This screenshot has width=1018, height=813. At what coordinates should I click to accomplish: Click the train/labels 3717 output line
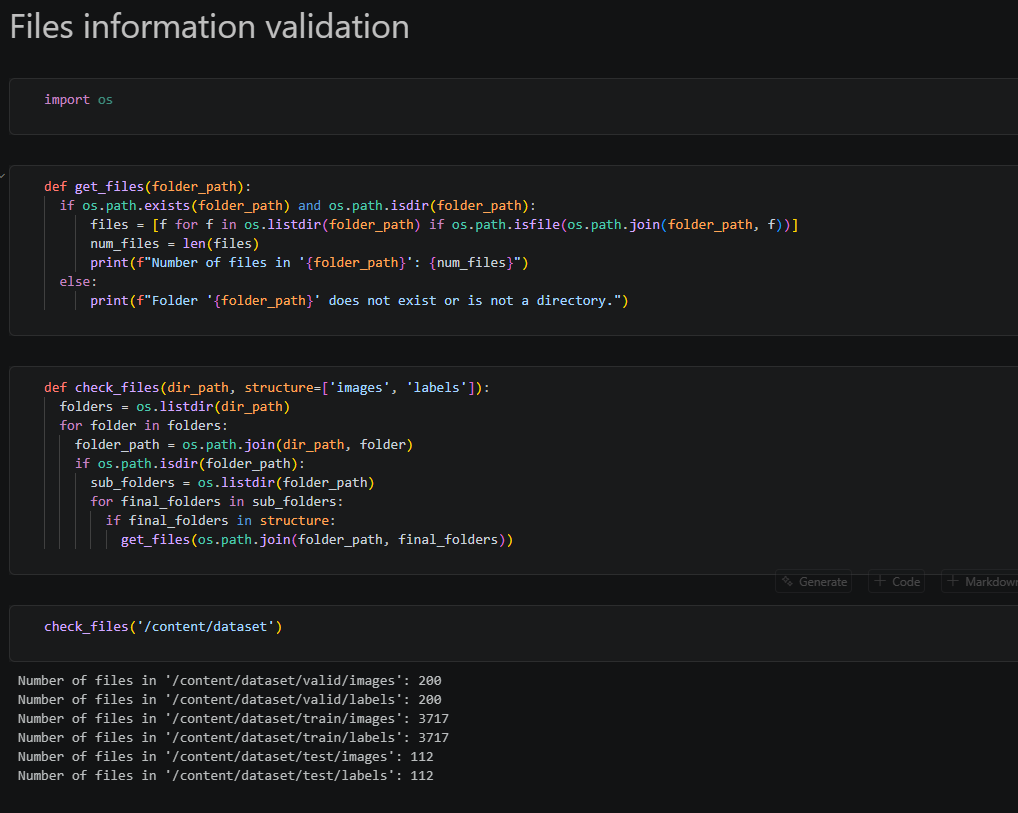[x=233, y=738]
